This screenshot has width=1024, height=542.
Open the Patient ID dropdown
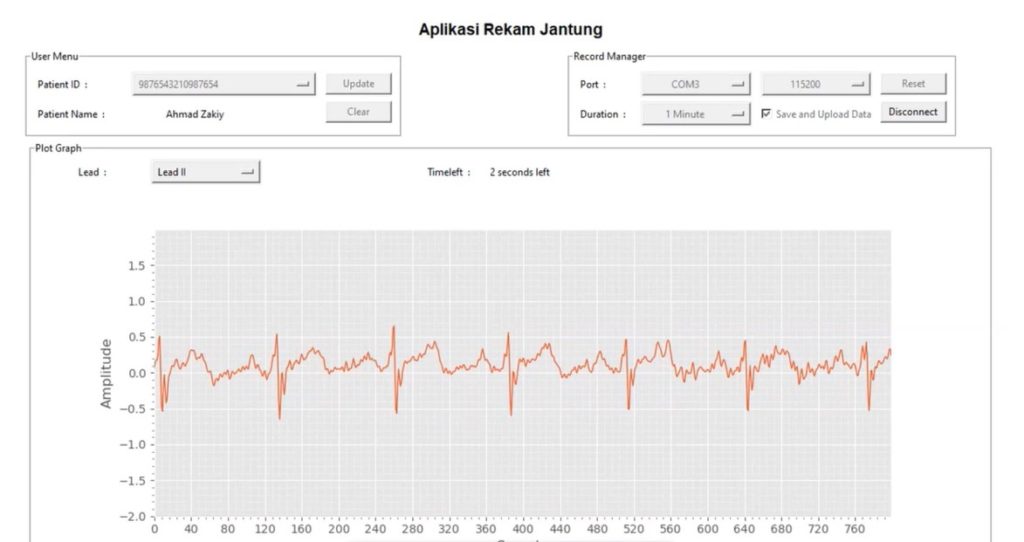coord(224,85)
